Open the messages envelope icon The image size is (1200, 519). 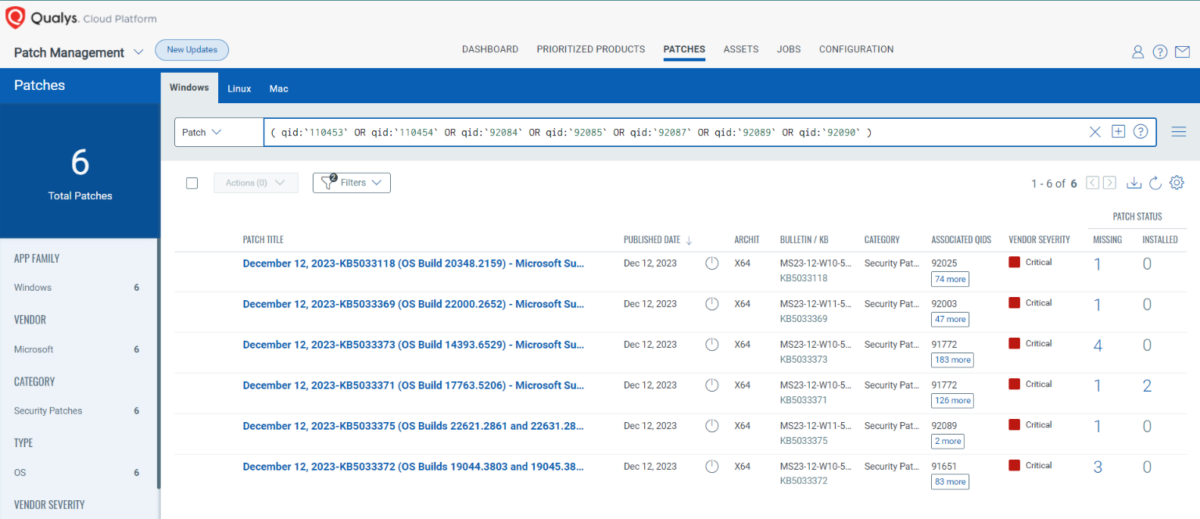coord(1183,52)
